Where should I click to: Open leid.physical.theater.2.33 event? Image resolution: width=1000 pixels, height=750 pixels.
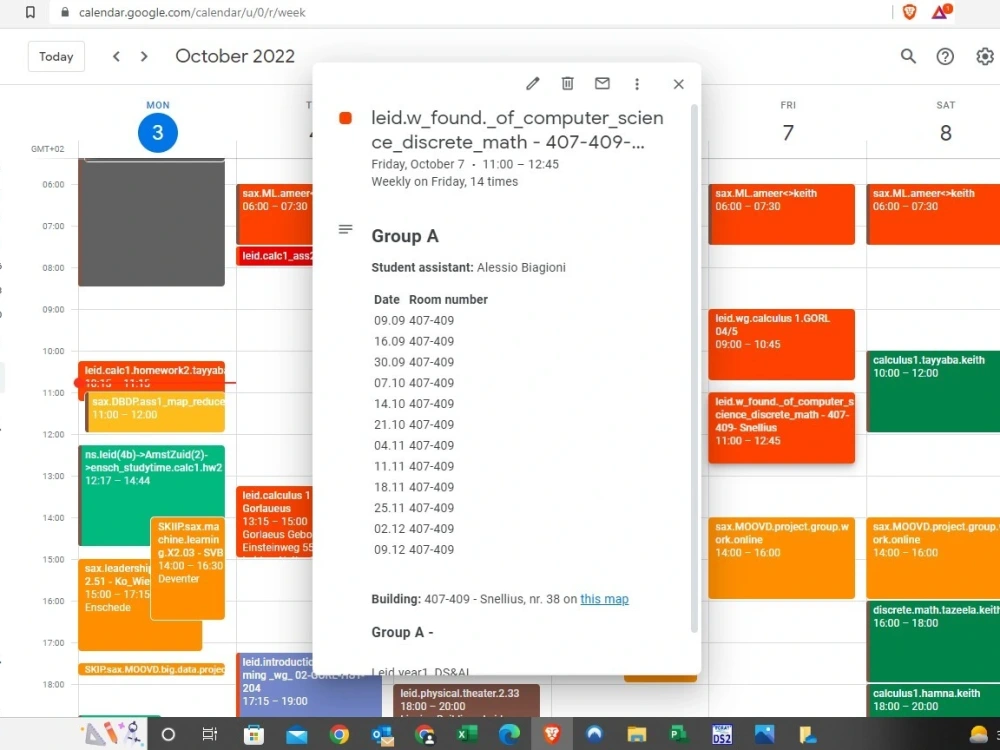[x=466, y=700]
